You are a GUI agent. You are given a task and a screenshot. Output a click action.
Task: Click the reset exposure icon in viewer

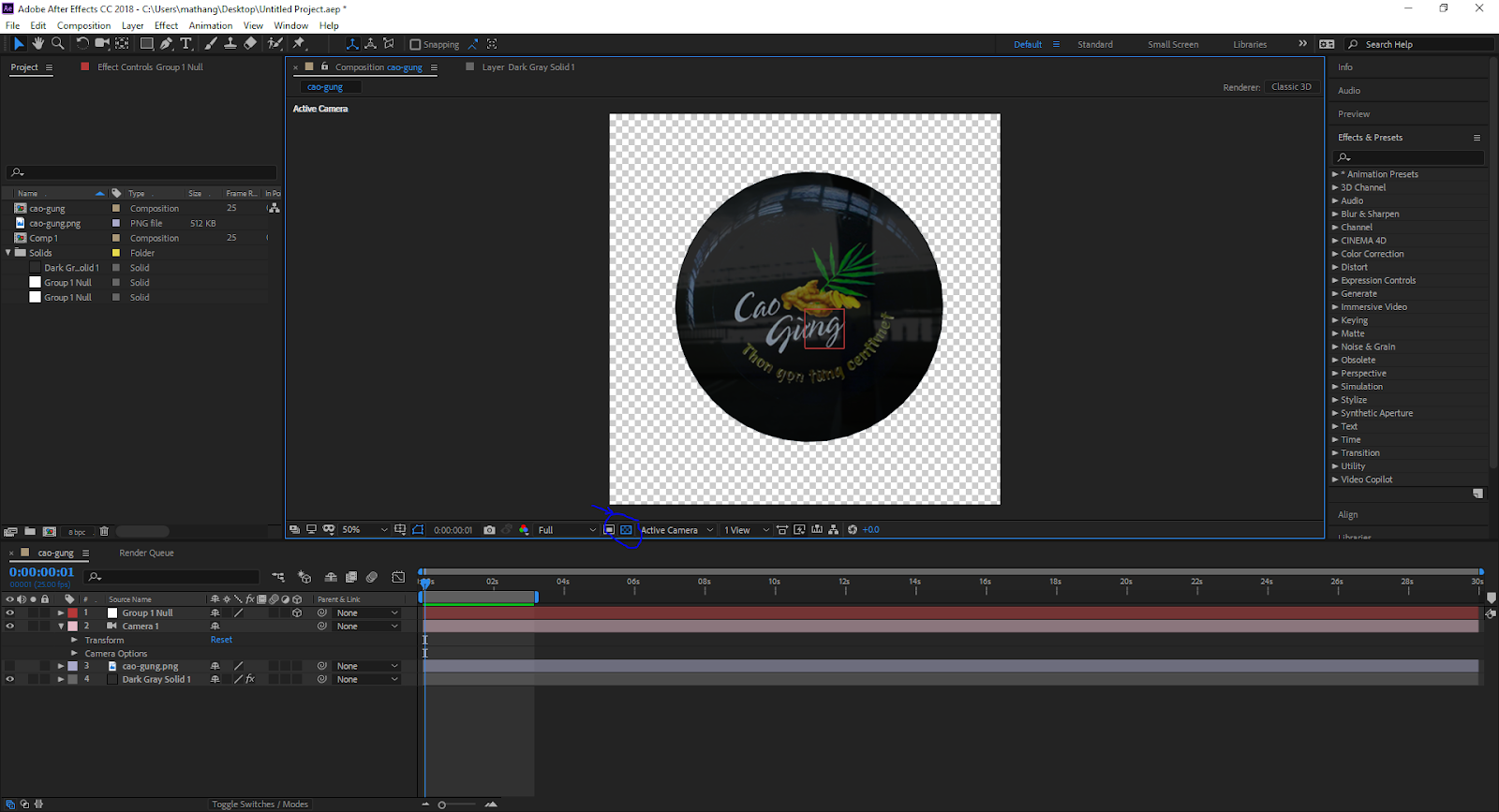[853, 529]
